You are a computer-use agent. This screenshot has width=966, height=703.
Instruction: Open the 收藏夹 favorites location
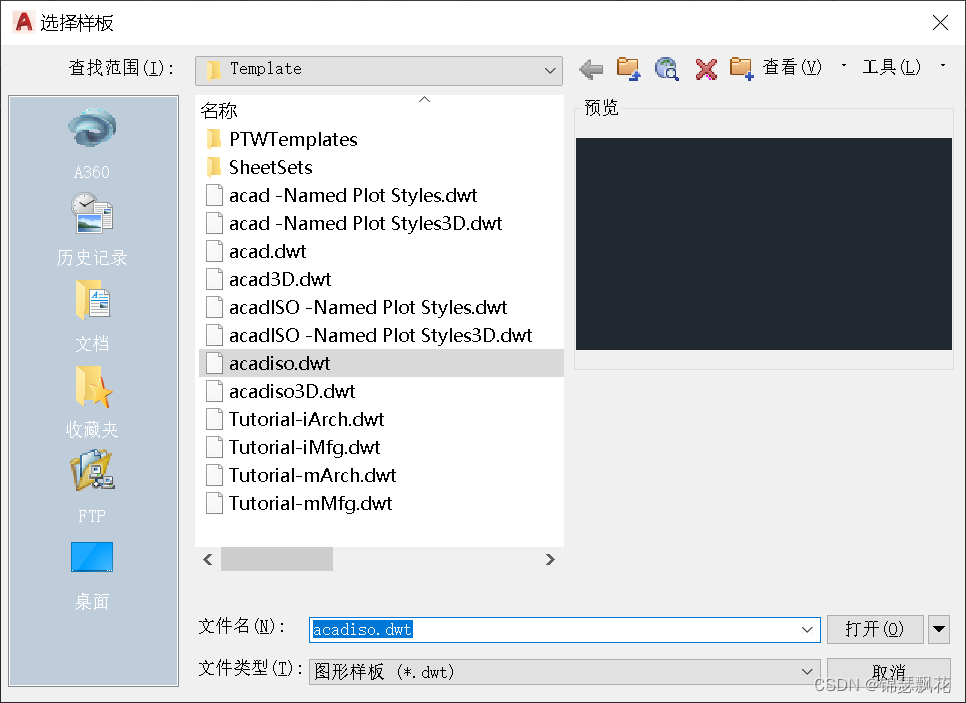pyautogui.click(x=92, y=402)
